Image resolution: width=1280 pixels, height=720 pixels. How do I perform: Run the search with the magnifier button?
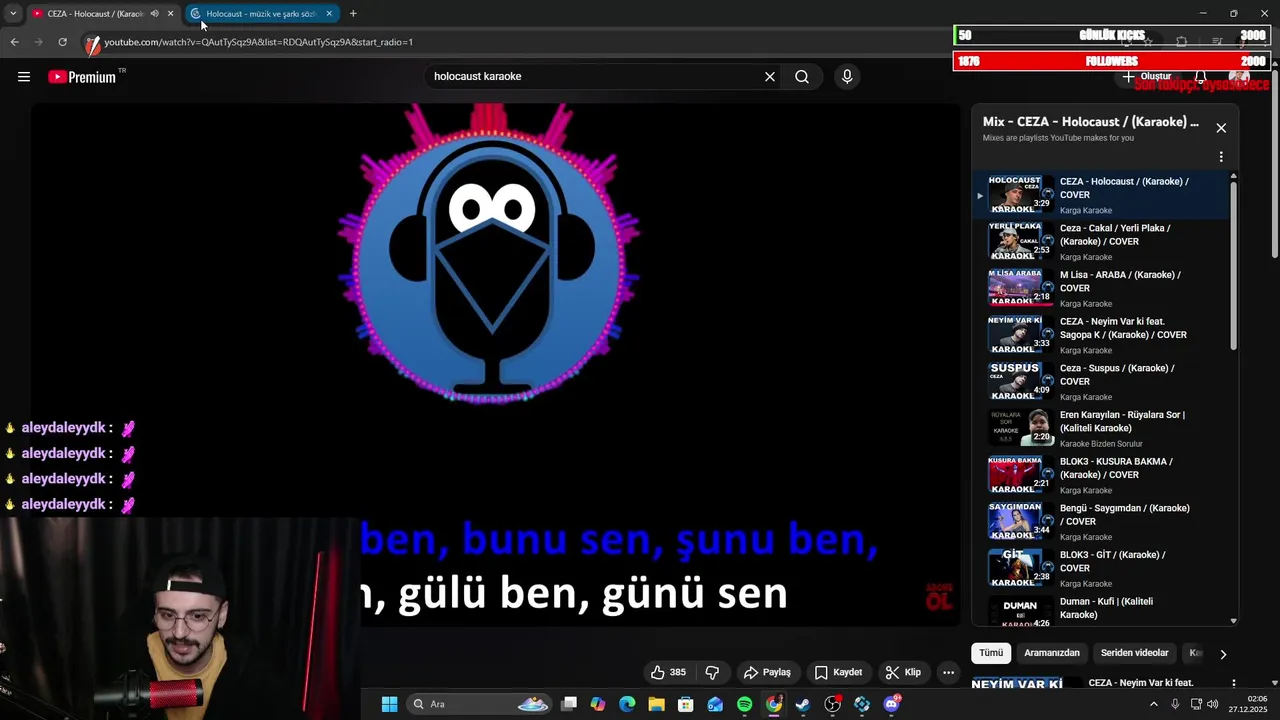tap(802, 77)
